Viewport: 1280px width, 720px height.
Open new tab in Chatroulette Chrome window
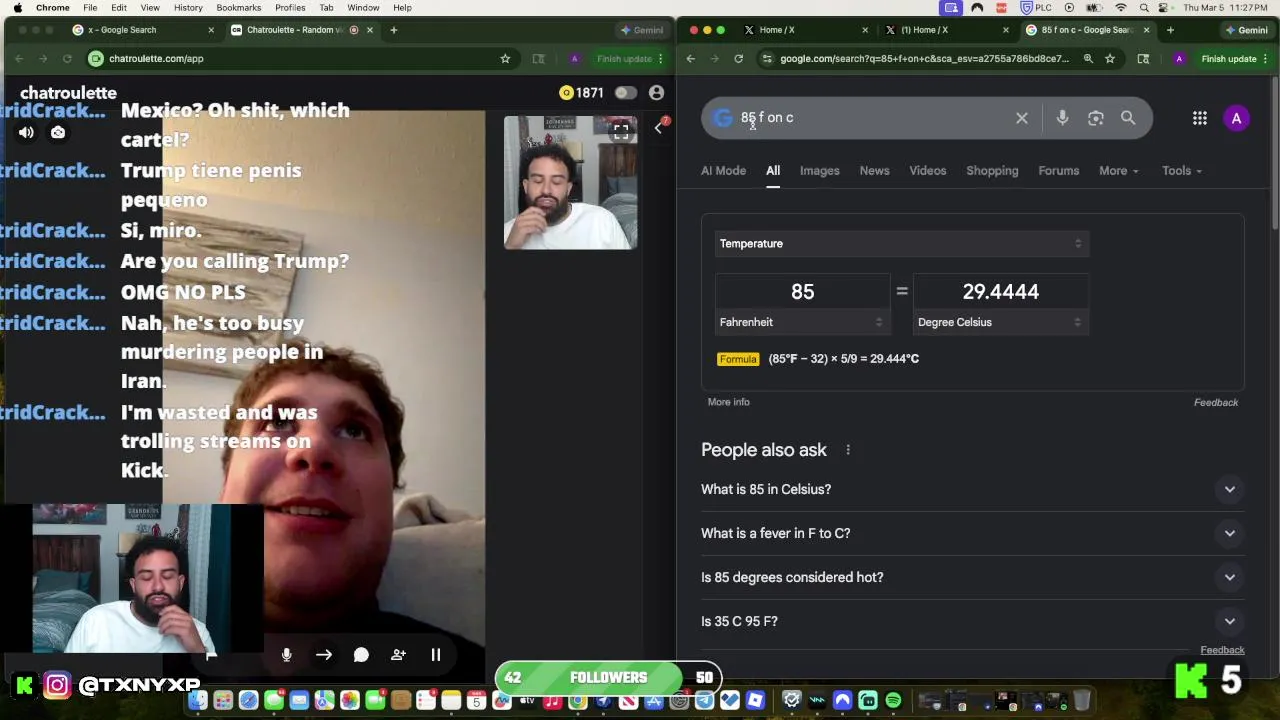pyautogui.click(x=393, y=30)
